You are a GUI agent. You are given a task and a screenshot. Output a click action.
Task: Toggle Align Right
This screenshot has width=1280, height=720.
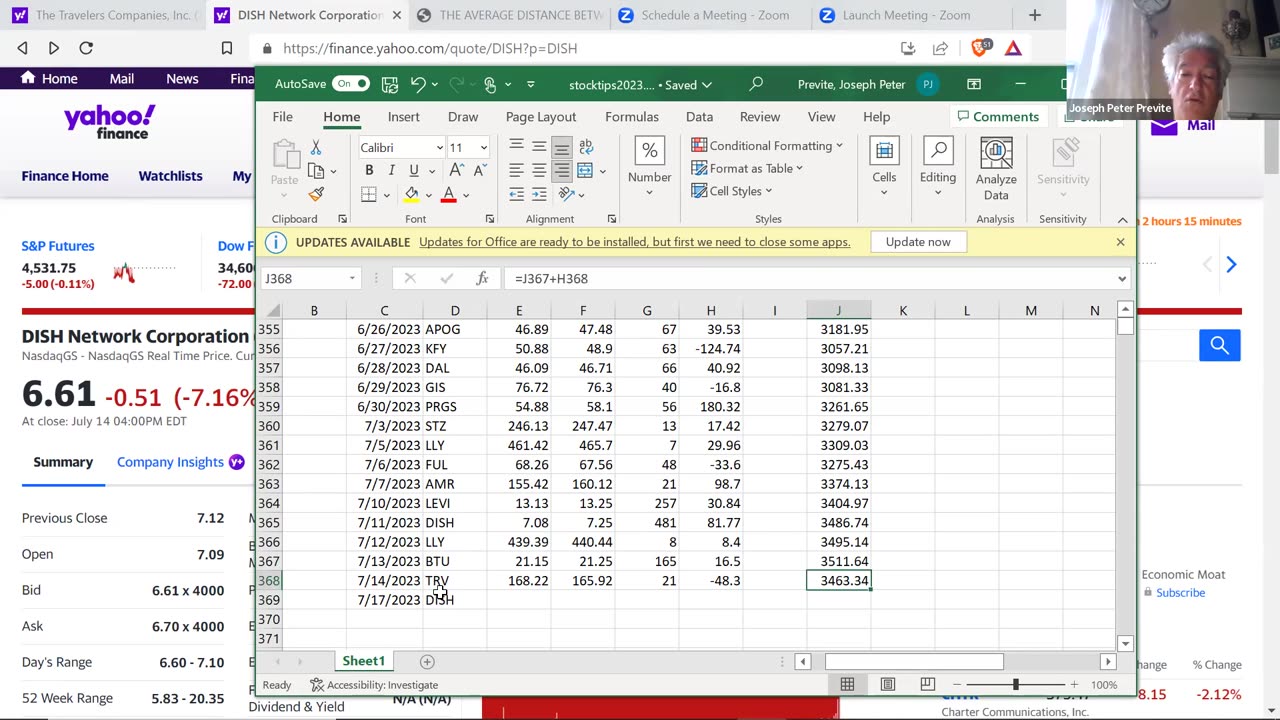pos(562,171)
